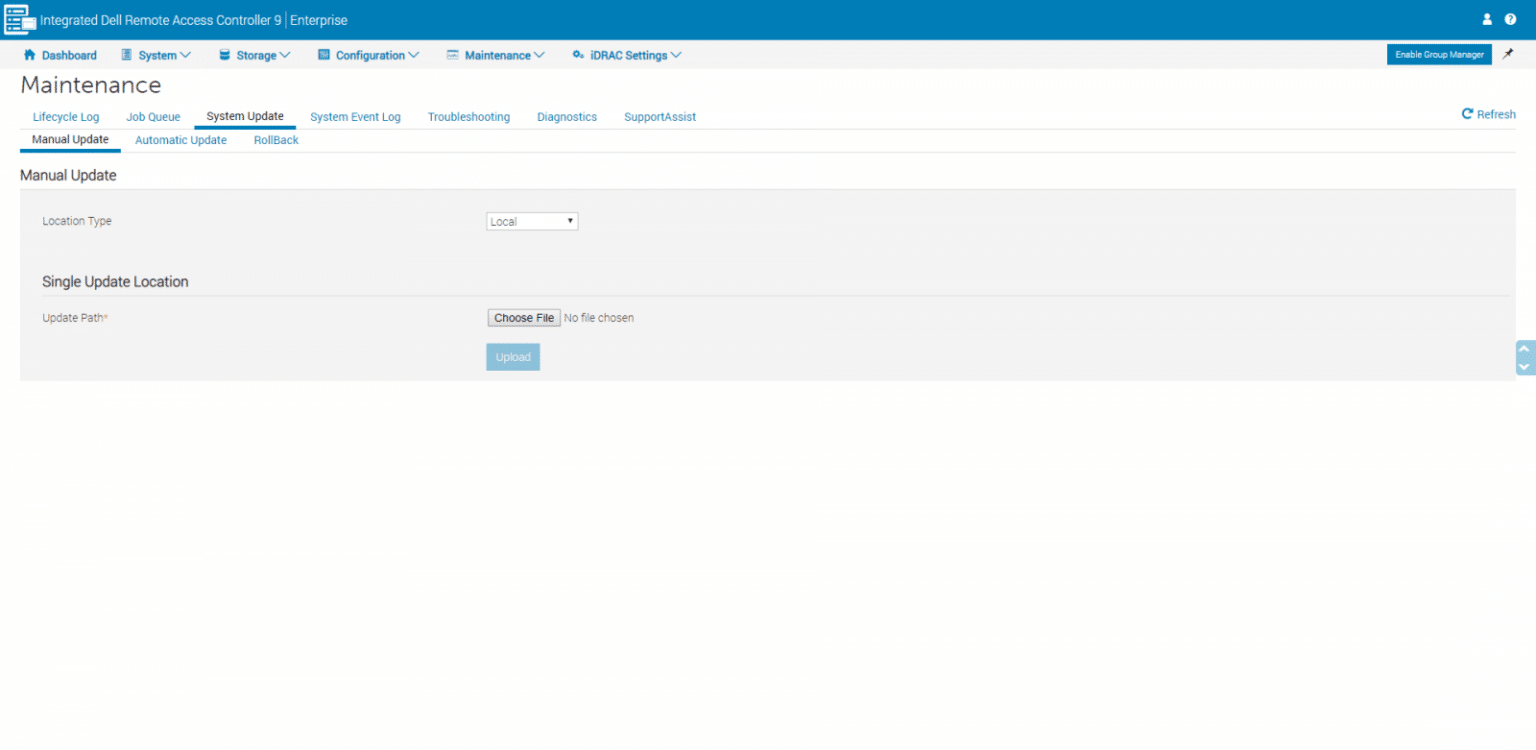Click the 'Manual Update' section heading
This screenshot has height=750, width=1536.
[68, 175]
